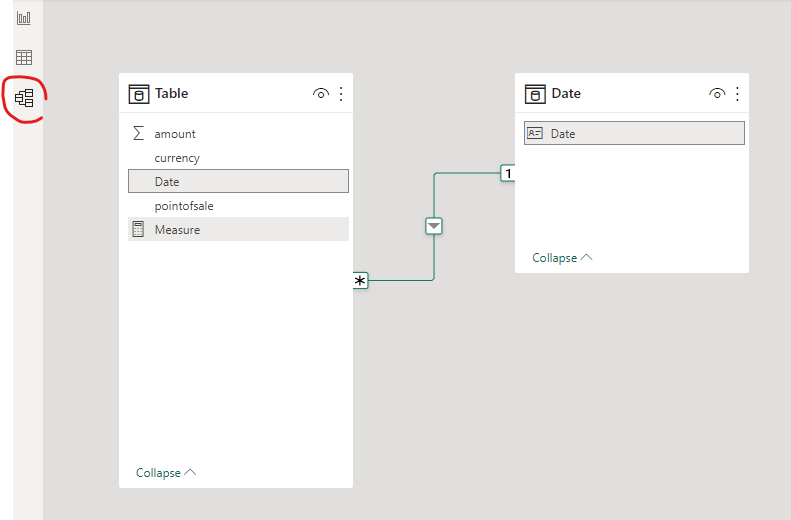The image size is (791, 520).
Task: Open more options on Date card
Action: pos(738,94)
